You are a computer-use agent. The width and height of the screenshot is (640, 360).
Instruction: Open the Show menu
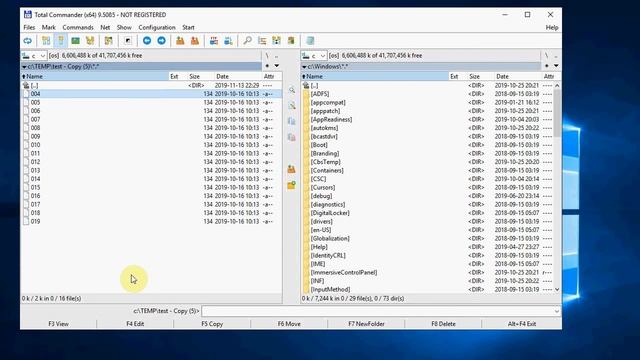[124, 27]
